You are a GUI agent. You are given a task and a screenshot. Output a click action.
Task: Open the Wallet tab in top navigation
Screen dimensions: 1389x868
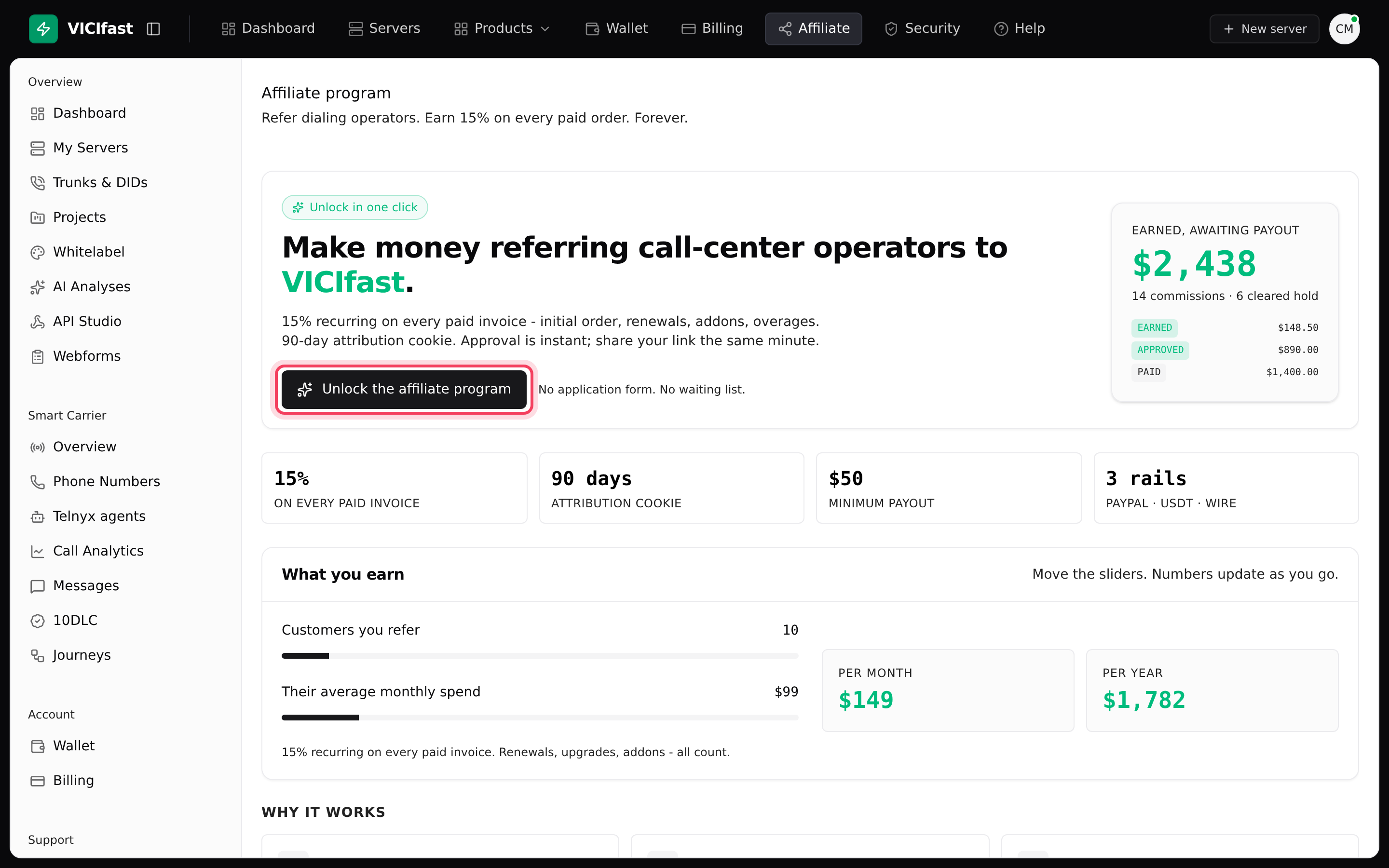click(616, 29)
